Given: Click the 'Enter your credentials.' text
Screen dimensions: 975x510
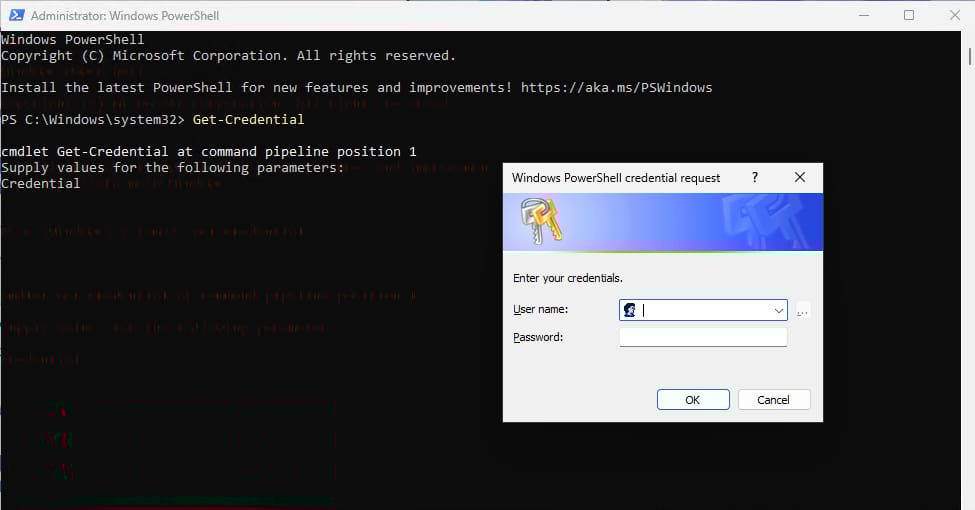Looking at the screenshot, I should click(x=567, y=278).
